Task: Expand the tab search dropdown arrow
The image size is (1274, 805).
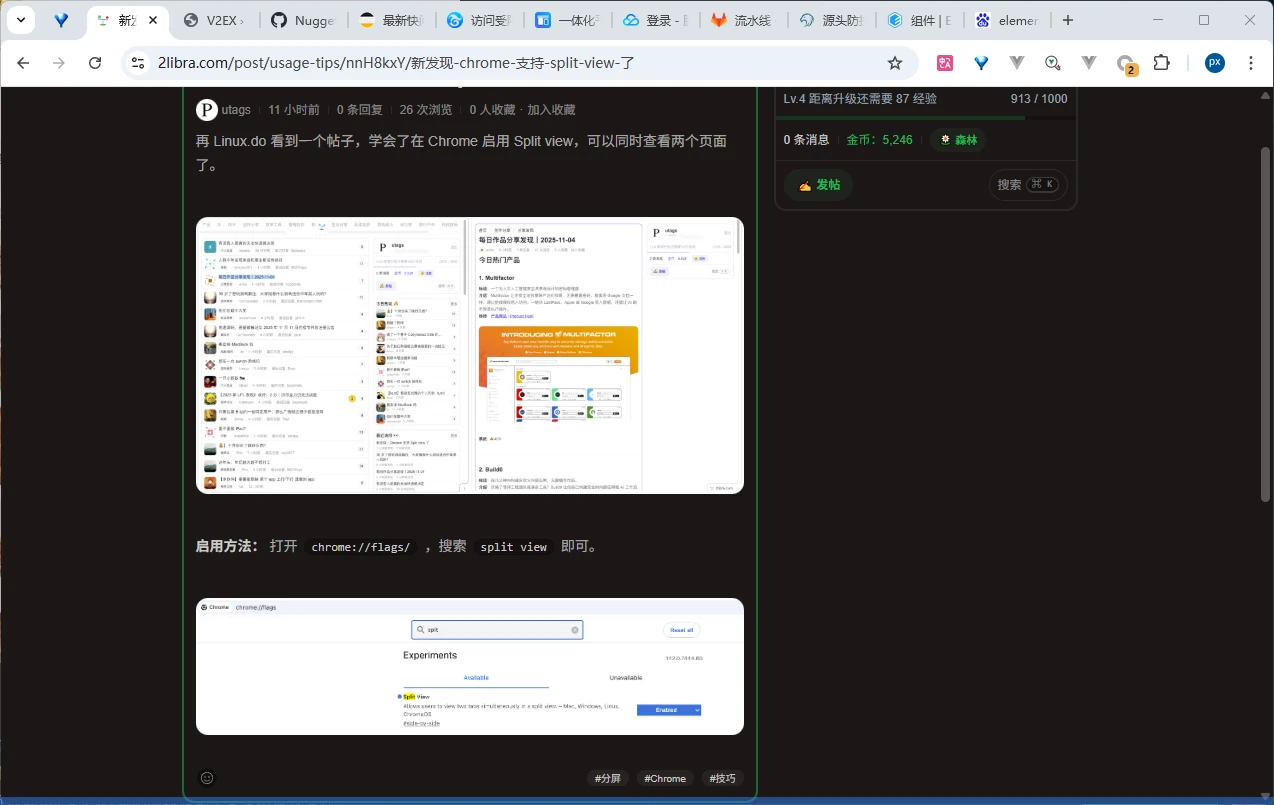Action: pyautogui.click(x=21, y=20)
